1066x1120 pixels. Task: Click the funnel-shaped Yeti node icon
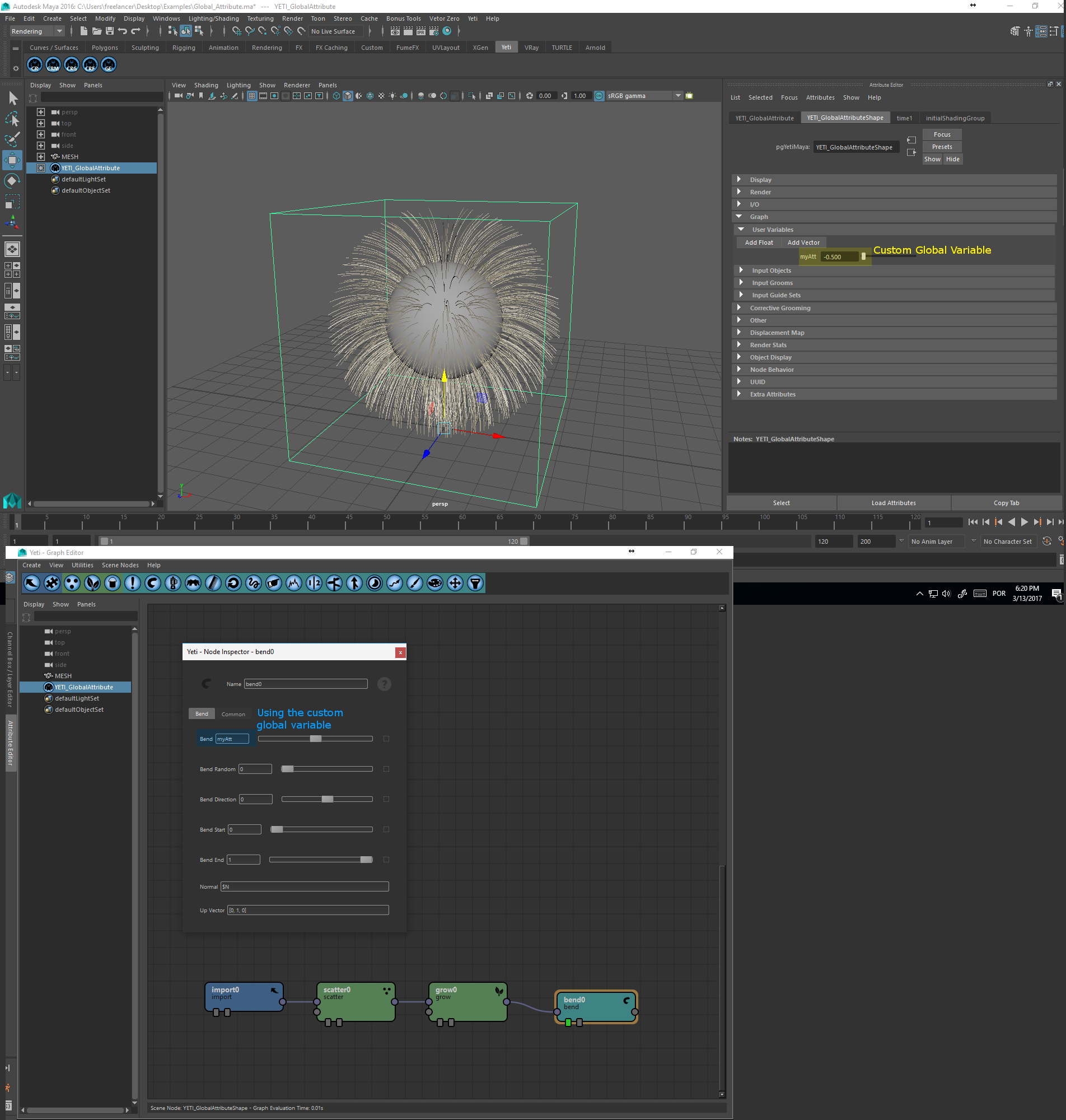(475, 582)
